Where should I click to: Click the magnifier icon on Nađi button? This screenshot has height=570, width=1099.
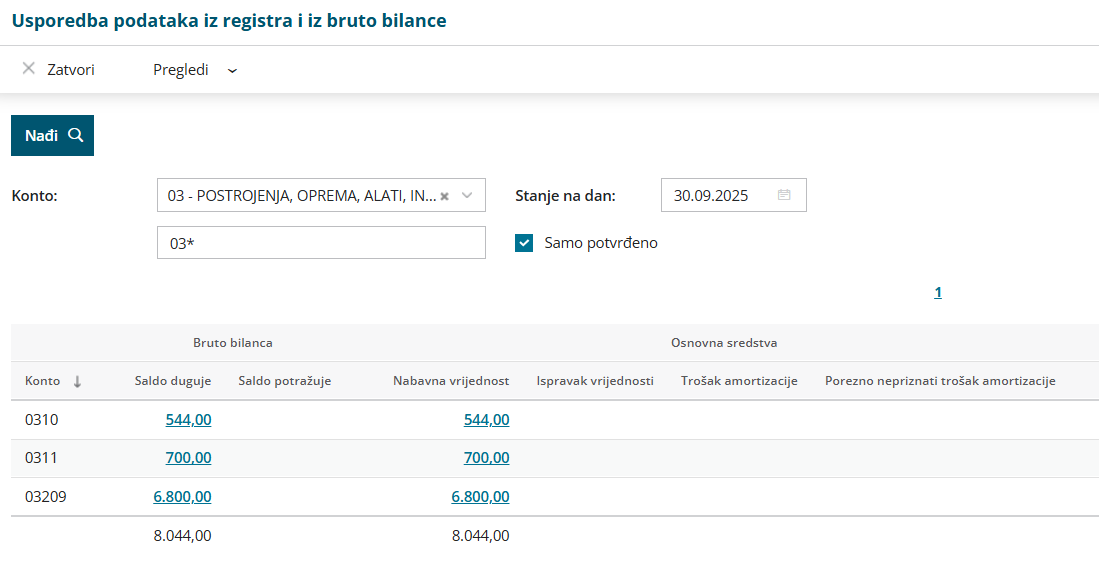pos(75,135)
